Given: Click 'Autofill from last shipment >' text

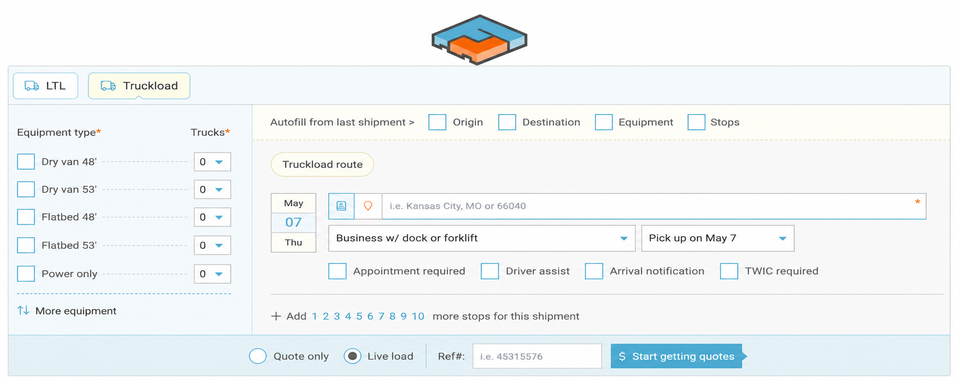Looking at the screenshot, I should (x=342, y=122).
